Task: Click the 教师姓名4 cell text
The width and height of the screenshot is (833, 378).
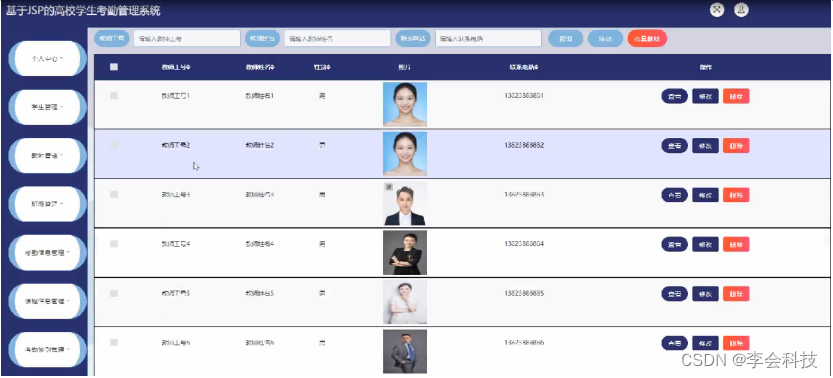Action: pos(260,244)
